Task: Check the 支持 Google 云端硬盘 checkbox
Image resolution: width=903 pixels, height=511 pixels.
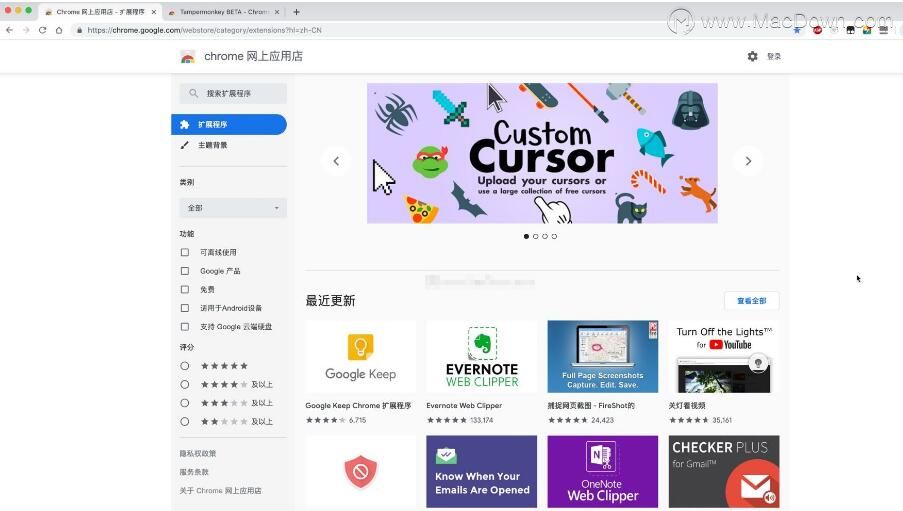Action: click(x=185, y=327)
